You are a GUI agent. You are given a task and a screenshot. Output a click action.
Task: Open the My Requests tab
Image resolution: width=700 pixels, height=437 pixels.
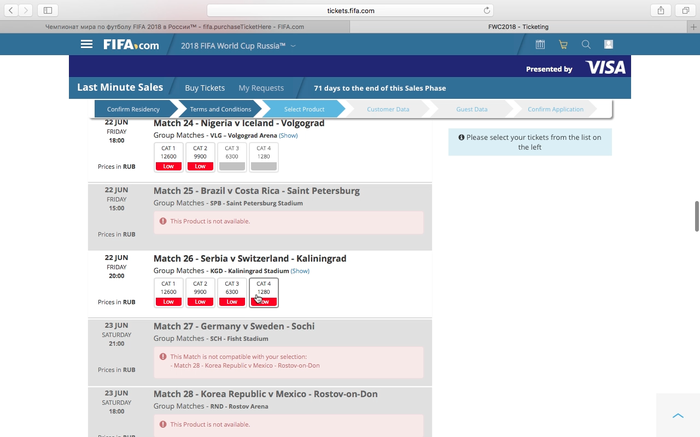[261, 88]
